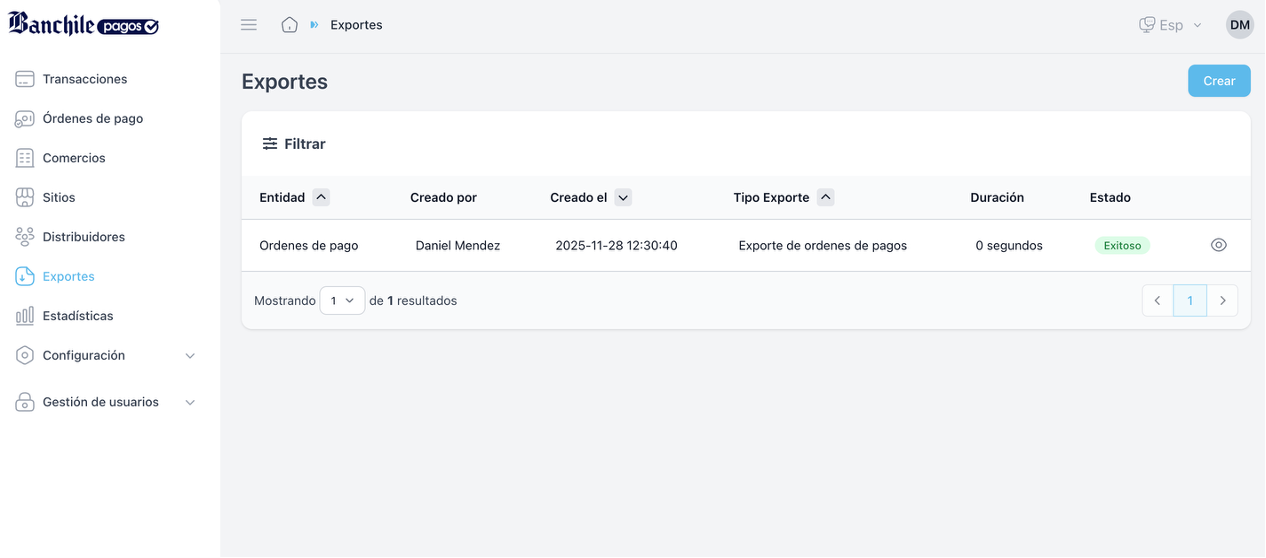Click the Exportes breadcrumb label
1266x558 pixels.
click(356, 25)
